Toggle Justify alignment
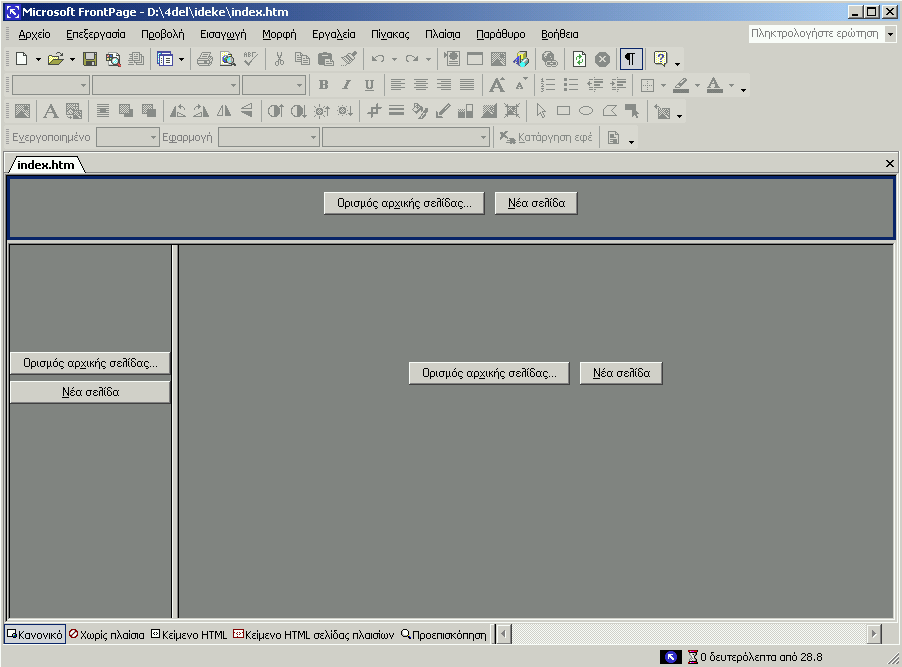Viewport: 902px width, 667px height. [x=467, y=85]
